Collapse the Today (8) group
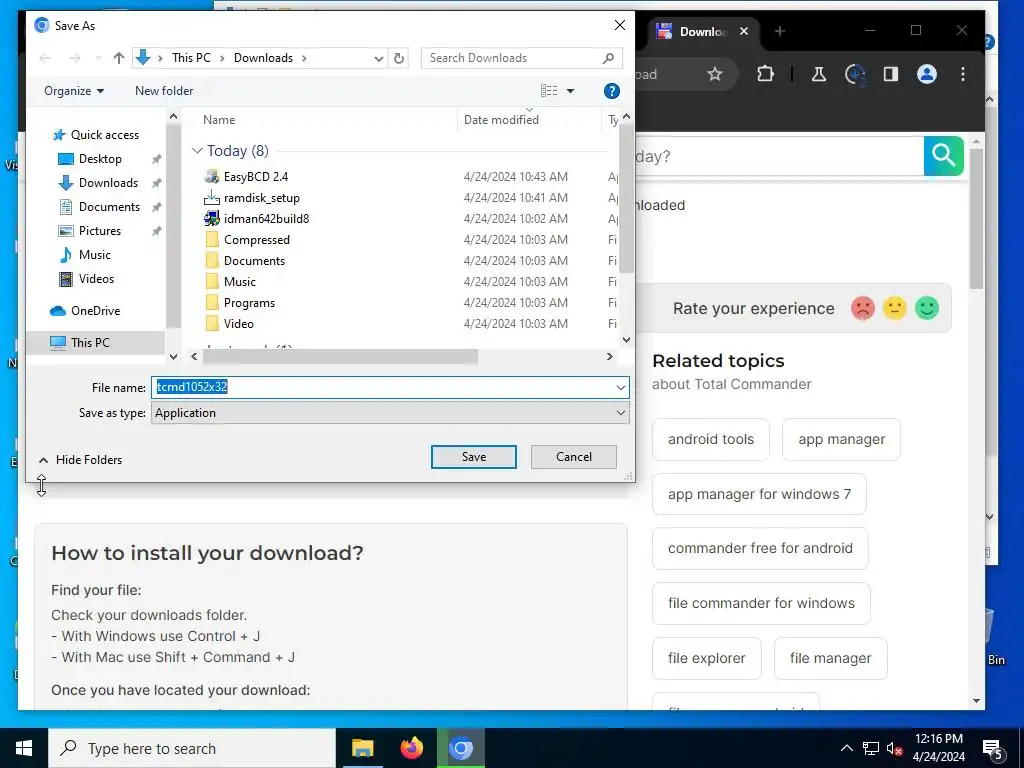1024x768 pixels. pyautogui.click(x=197, y=151)
